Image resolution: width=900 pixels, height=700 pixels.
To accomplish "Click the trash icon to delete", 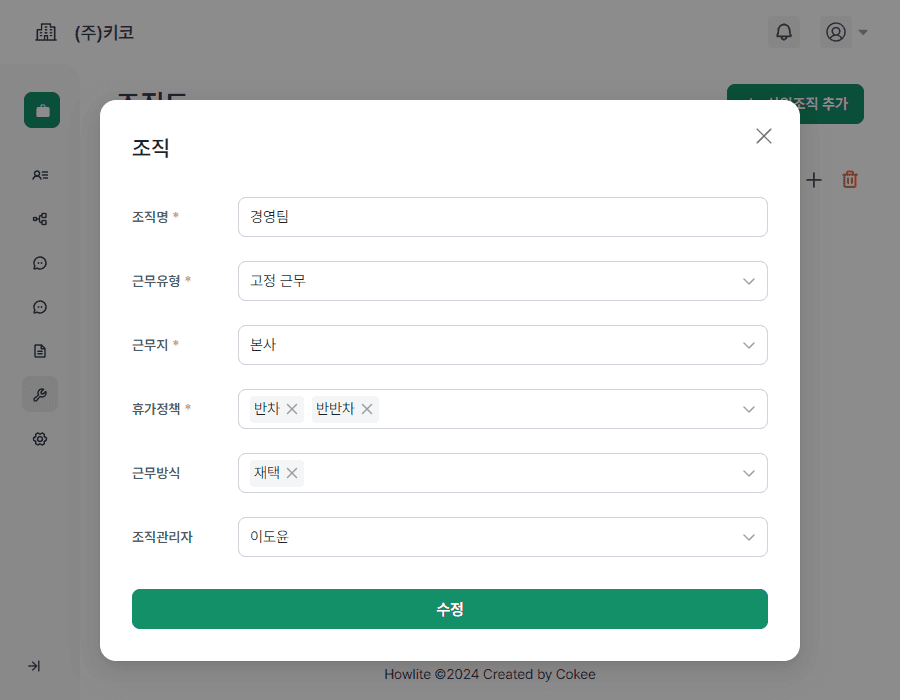I will click(850, 180).
